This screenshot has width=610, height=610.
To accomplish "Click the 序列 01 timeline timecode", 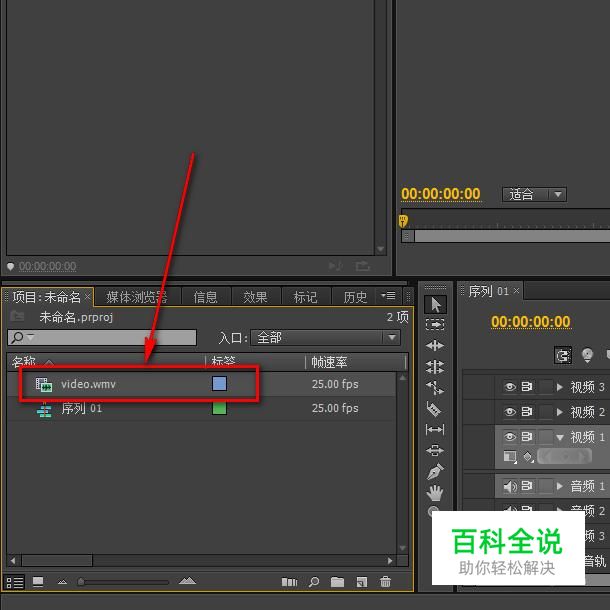I will click(531, 322).
